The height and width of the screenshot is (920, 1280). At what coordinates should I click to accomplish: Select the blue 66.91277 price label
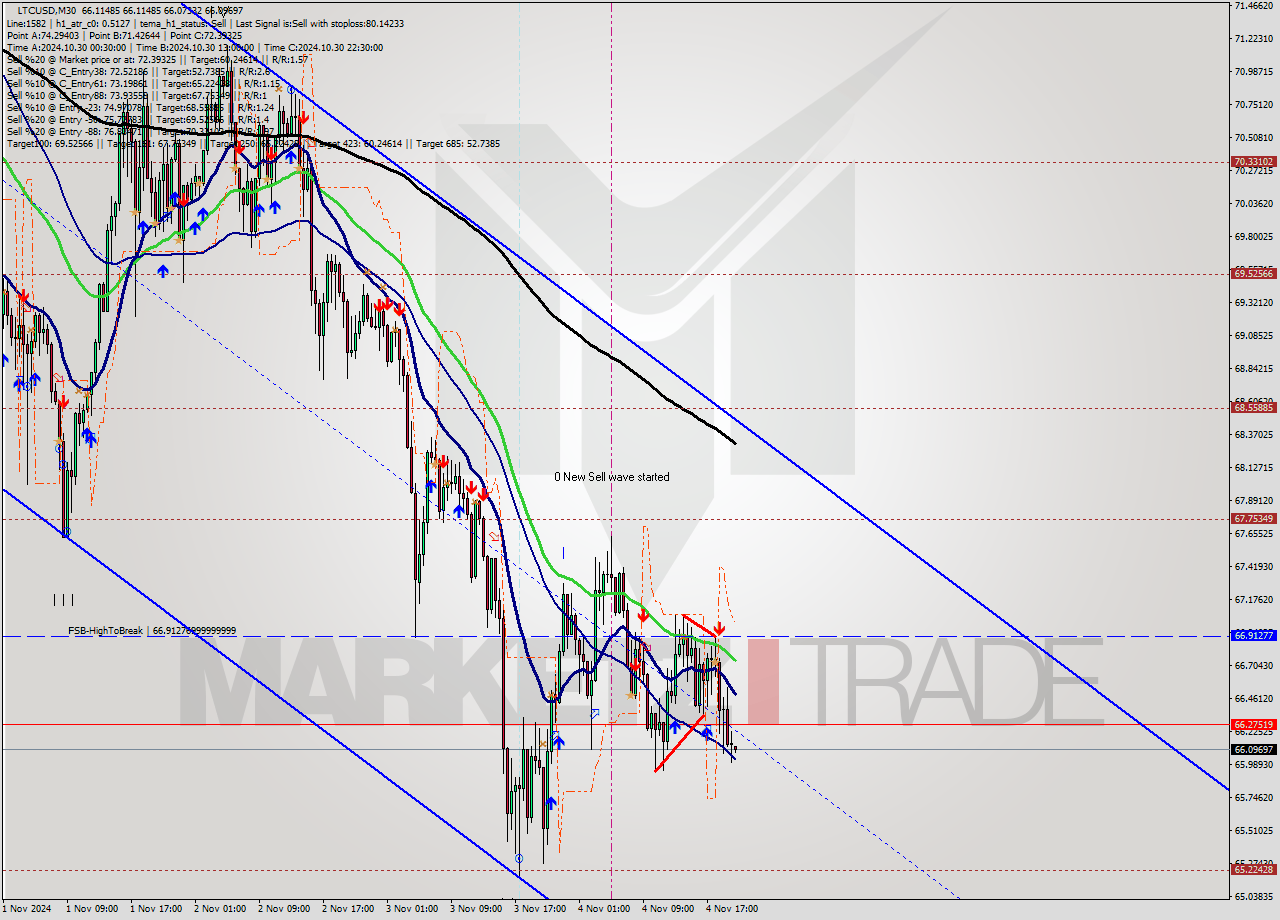click(1253, 635)
